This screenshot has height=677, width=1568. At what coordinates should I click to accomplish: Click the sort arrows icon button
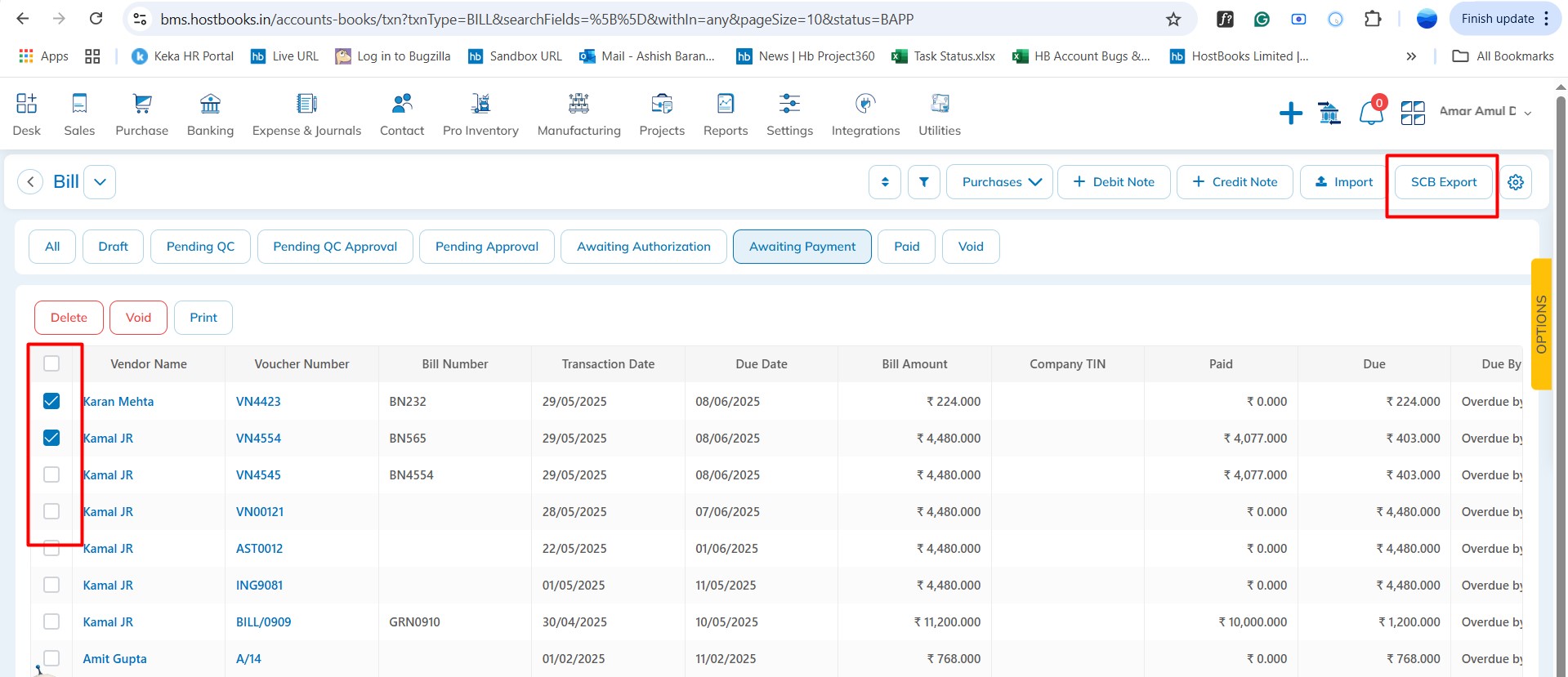click(885, 182)
